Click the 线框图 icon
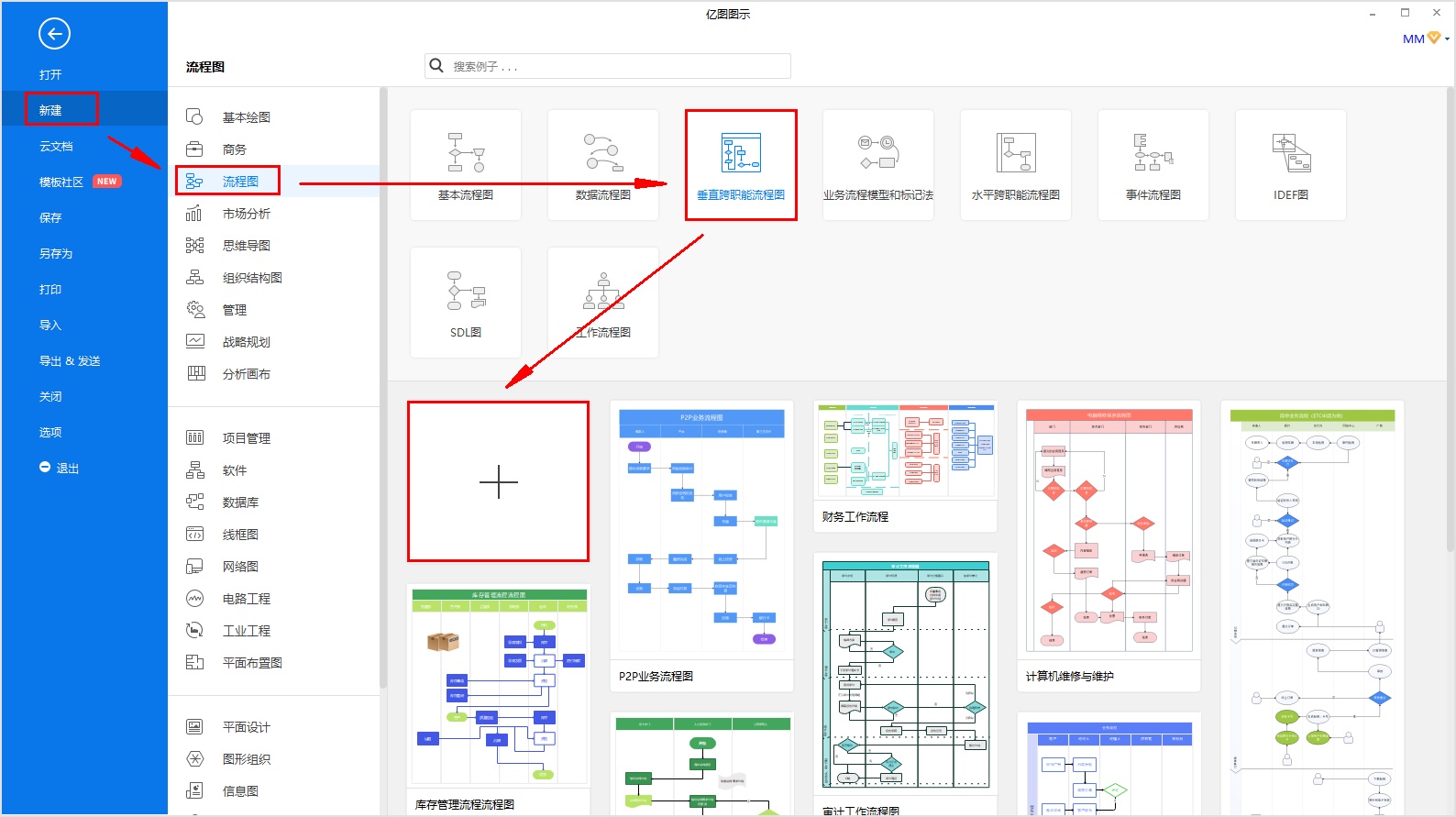This screenshot has width=1456, height=817. pos(194,534)
